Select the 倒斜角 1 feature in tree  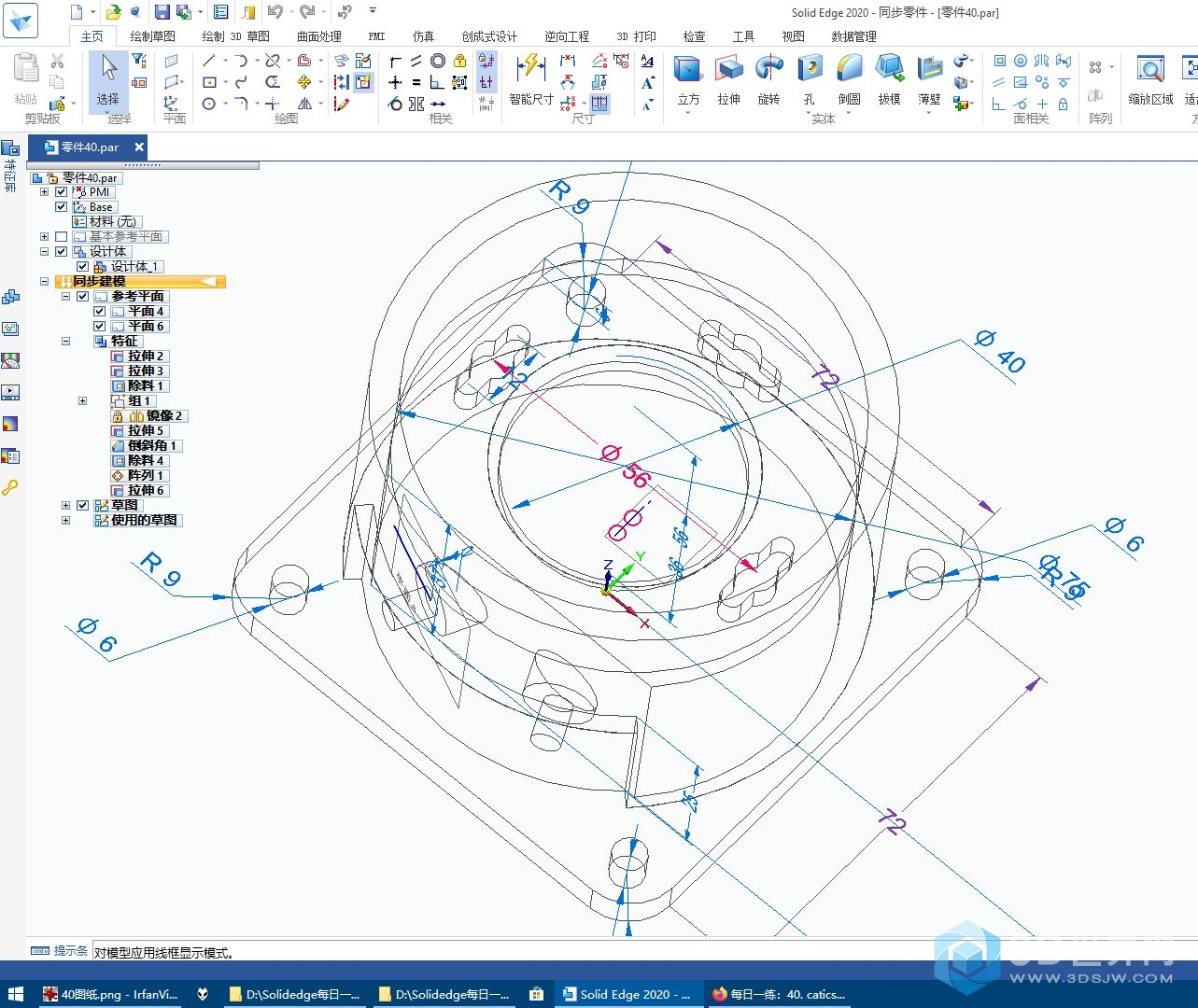pos(145,446)
